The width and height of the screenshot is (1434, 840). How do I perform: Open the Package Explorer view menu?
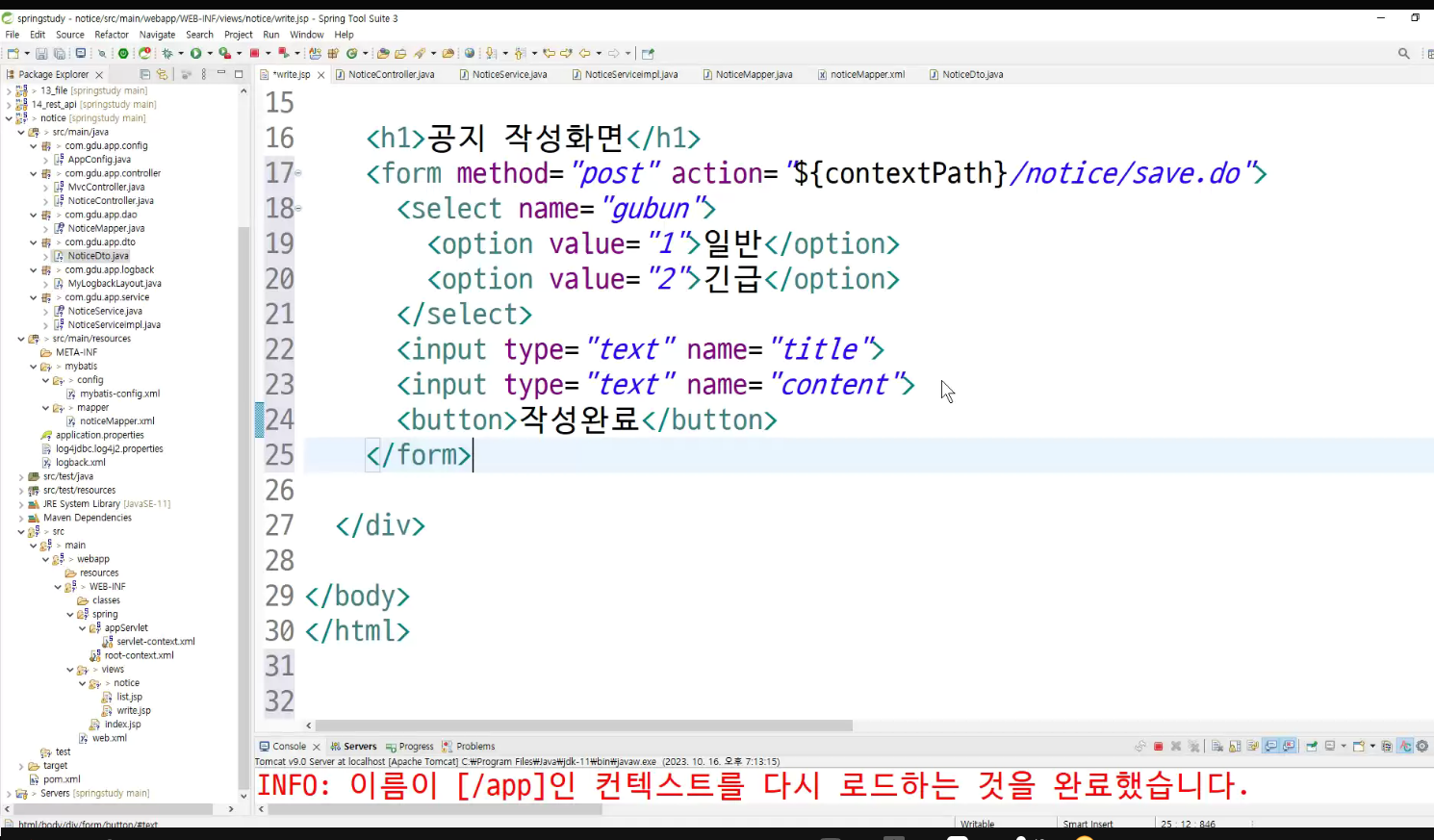point(203,74)
